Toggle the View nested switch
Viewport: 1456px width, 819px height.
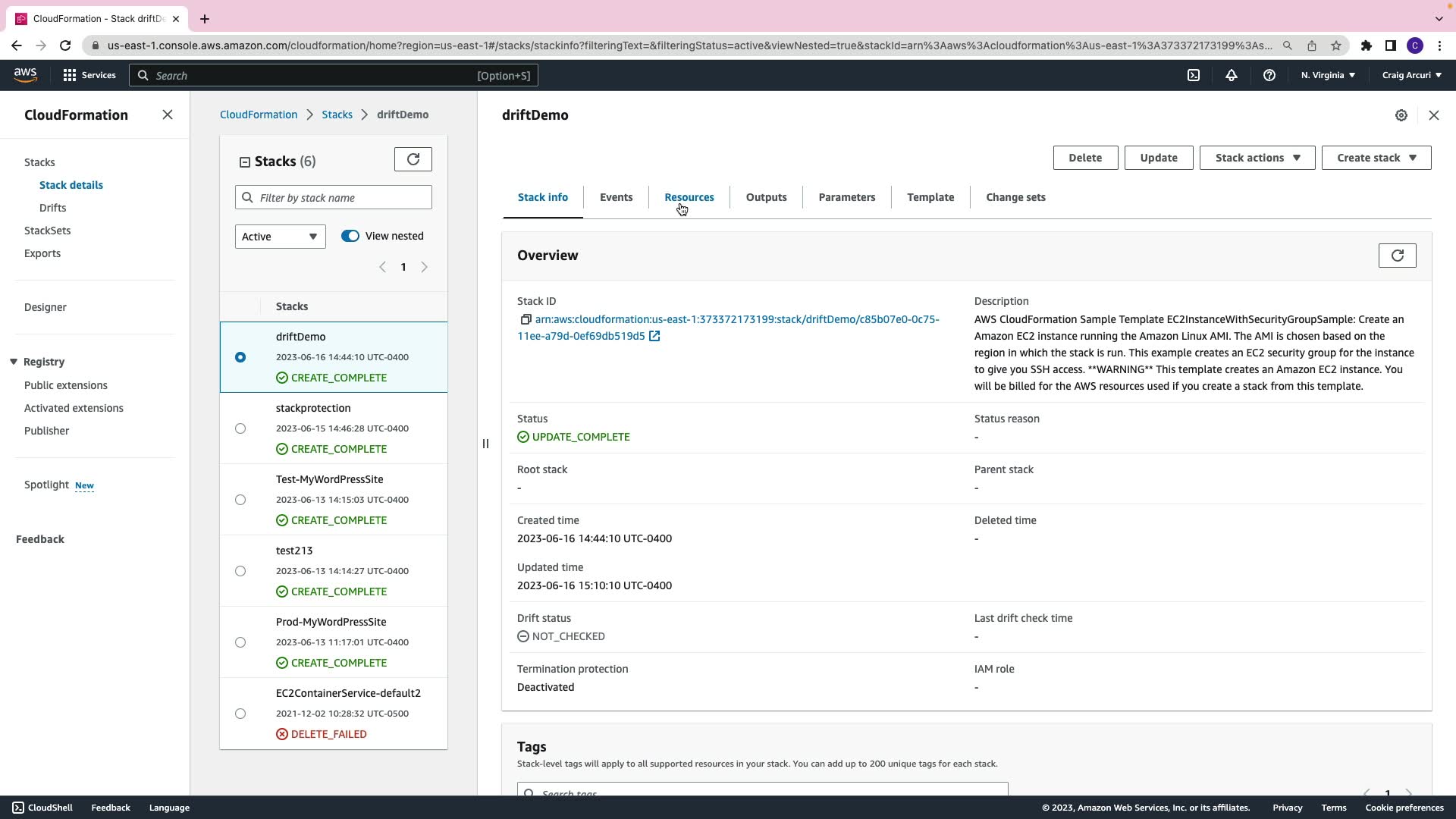point(350,236)
